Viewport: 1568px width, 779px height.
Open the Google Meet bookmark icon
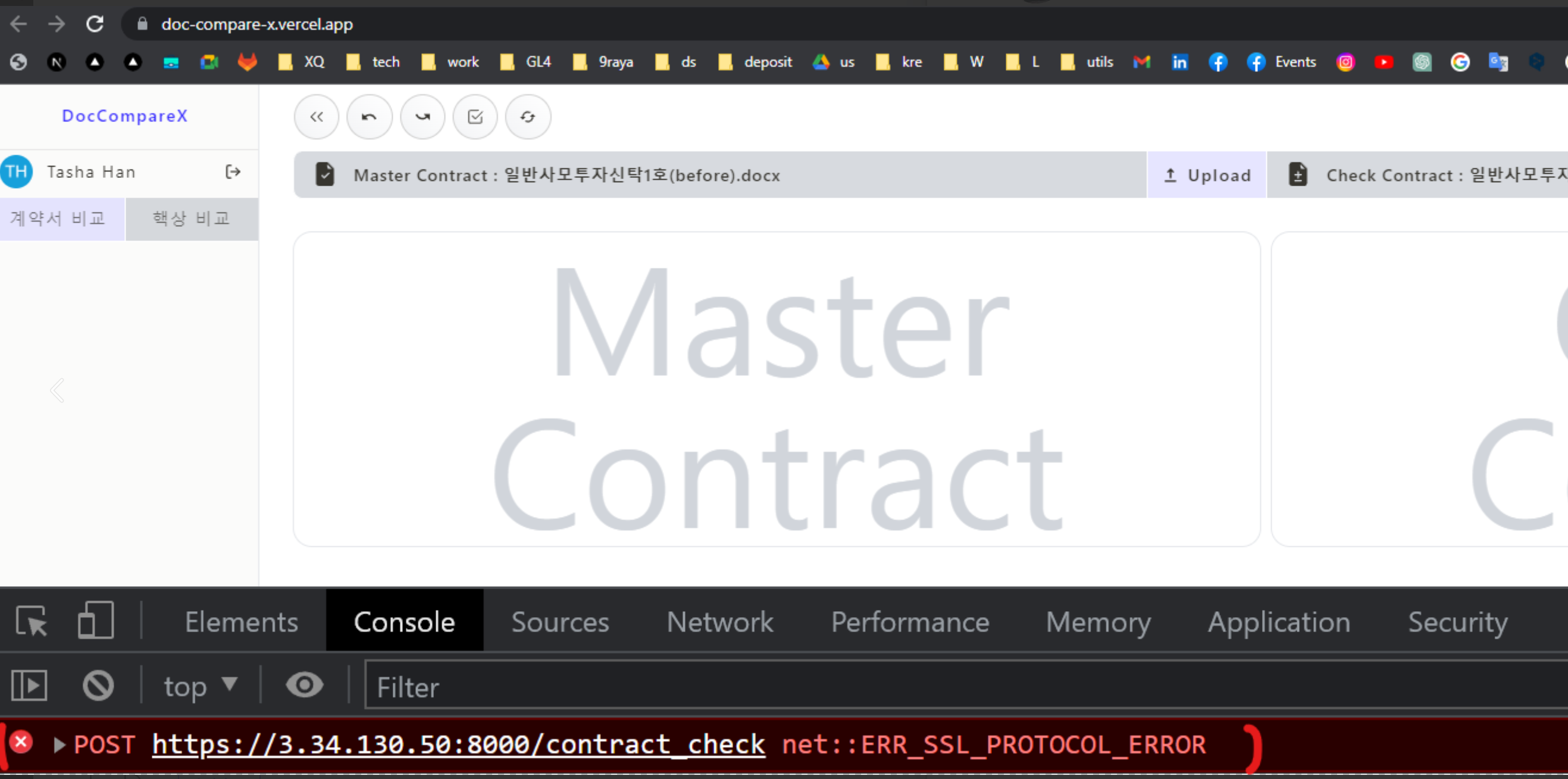[209, 62]
